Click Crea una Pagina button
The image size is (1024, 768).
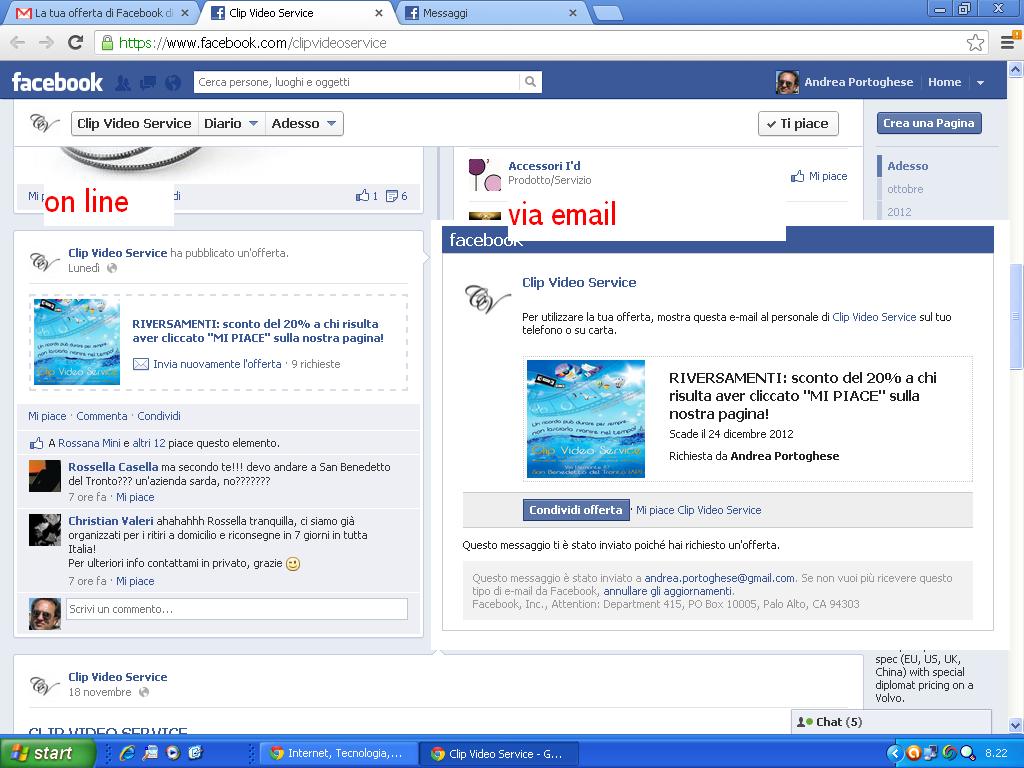click(928, 123)
